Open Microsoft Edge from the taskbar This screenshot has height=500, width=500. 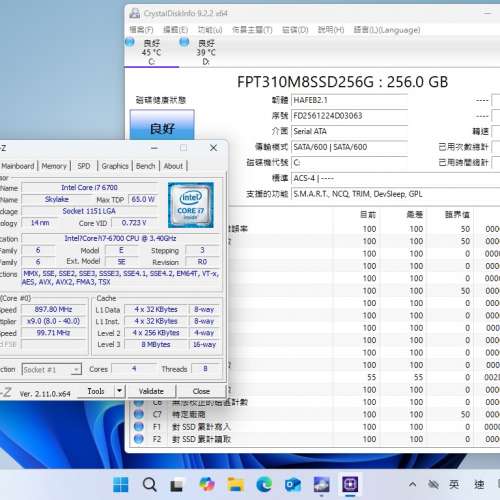264,484
